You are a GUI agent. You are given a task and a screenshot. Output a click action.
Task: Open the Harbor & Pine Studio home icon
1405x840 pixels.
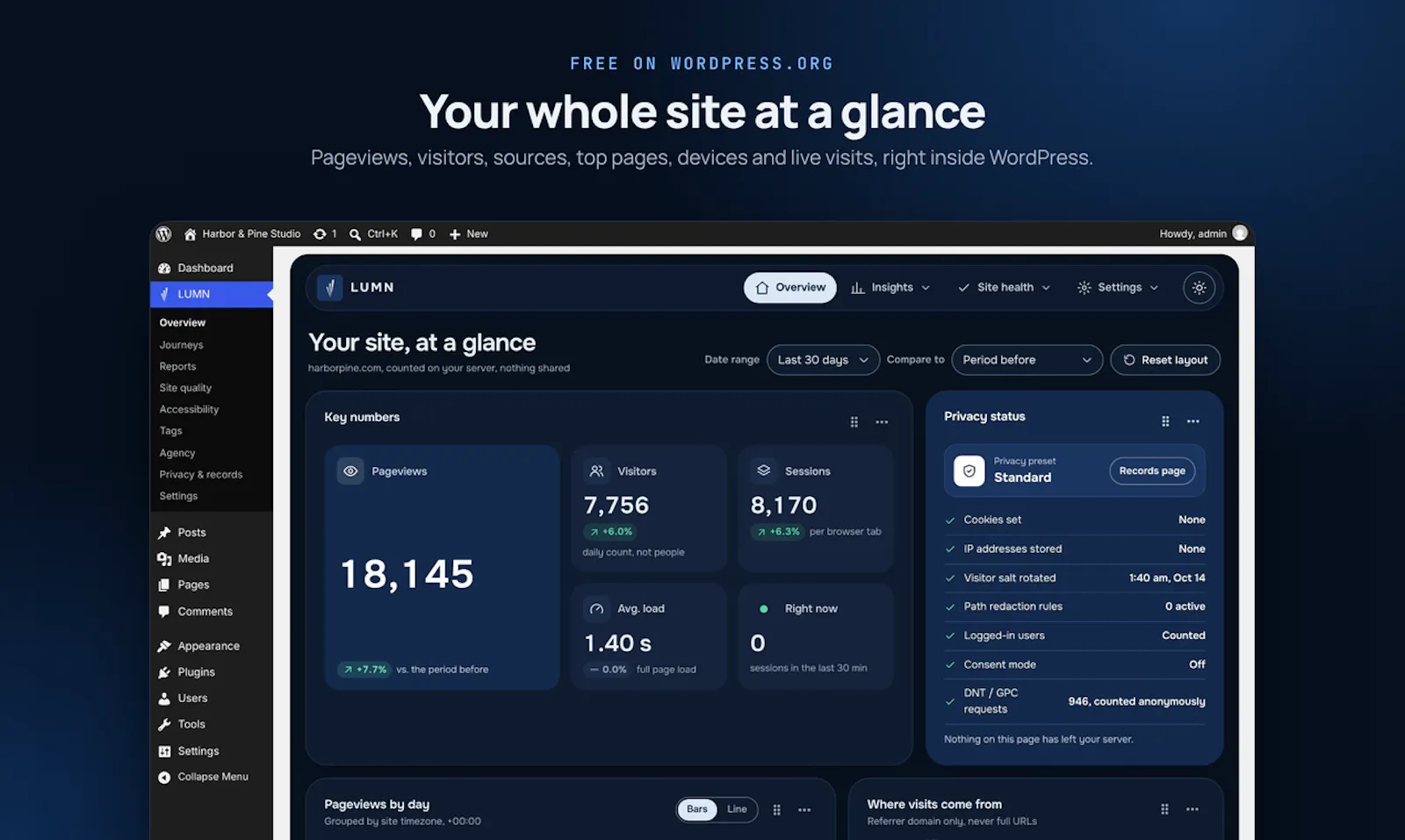pos(190,234)
